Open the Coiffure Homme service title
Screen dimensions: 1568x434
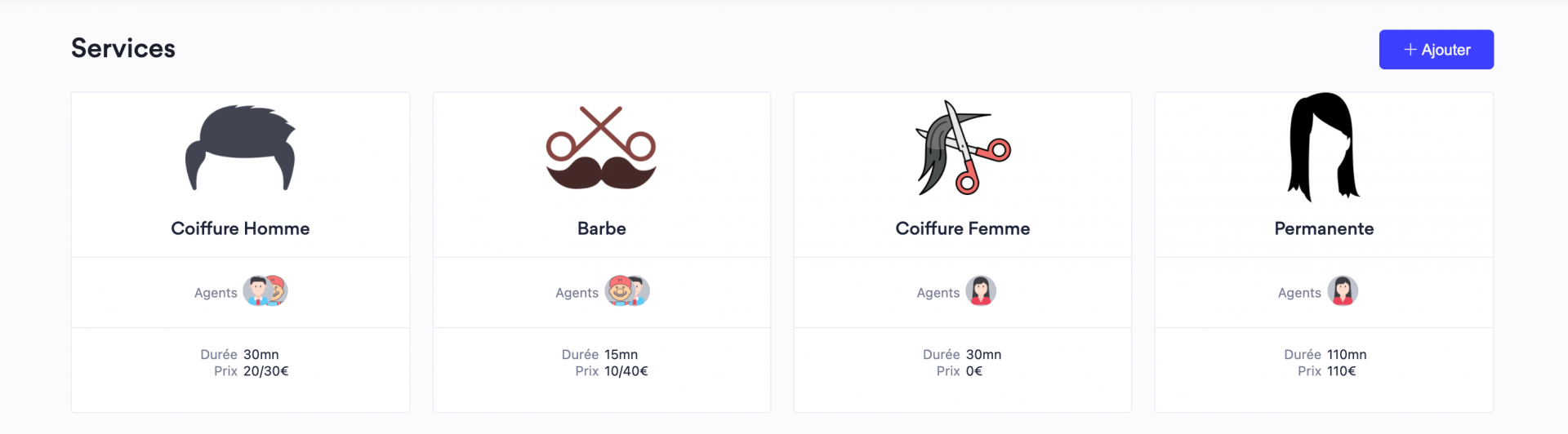[x=240, y=228]
